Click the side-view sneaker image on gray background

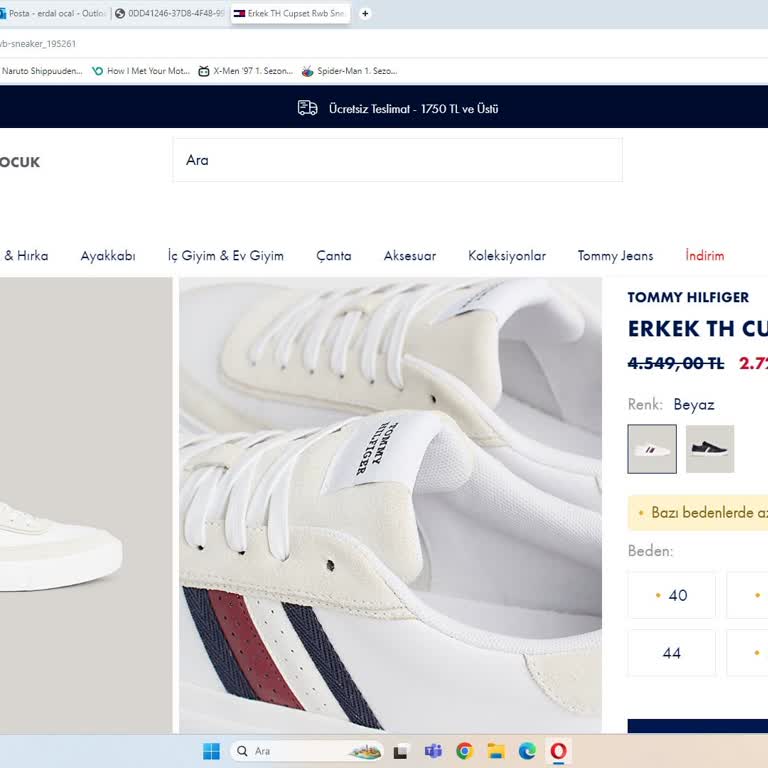click(86, 505)
